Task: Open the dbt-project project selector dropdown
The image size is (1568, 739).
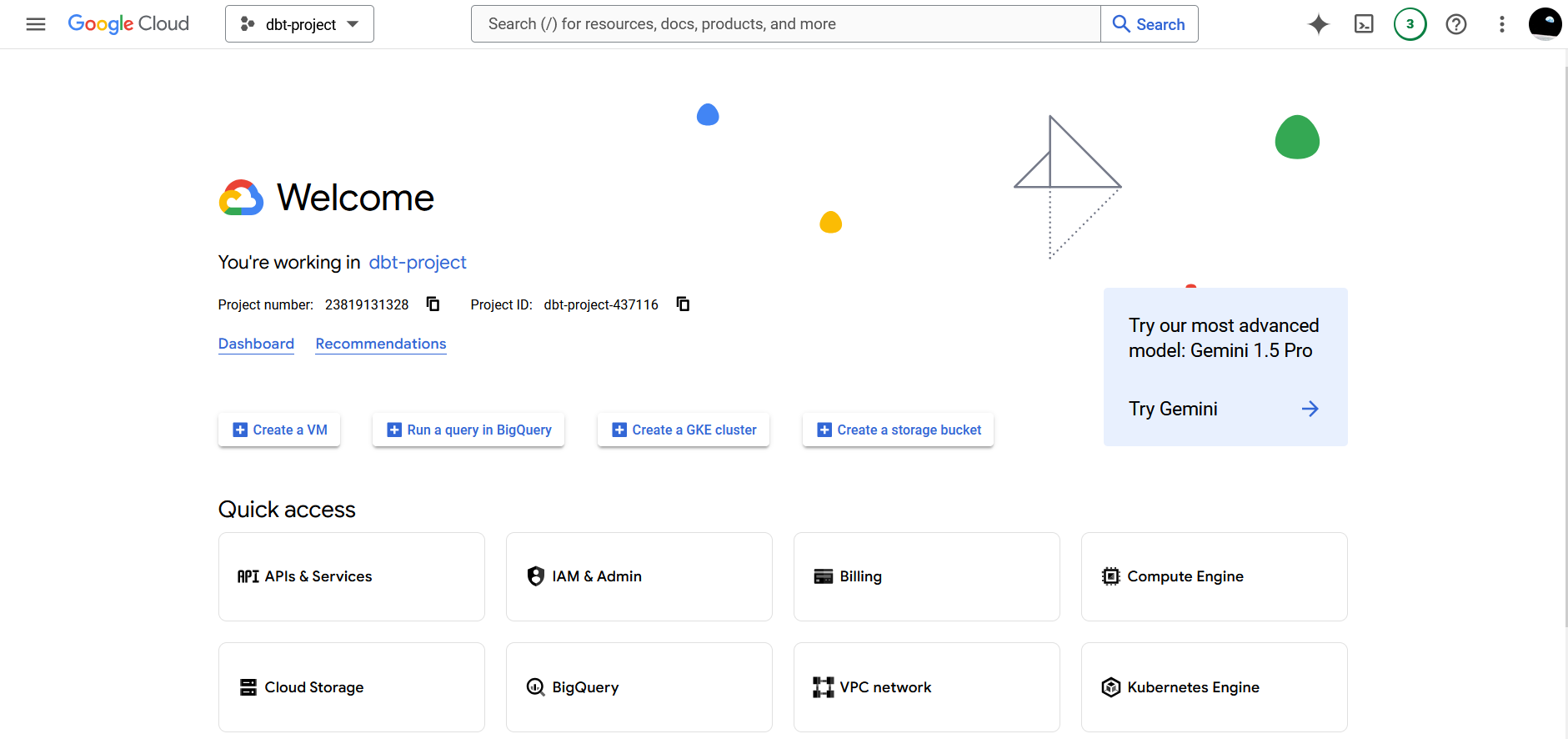Action: point(299,24)
